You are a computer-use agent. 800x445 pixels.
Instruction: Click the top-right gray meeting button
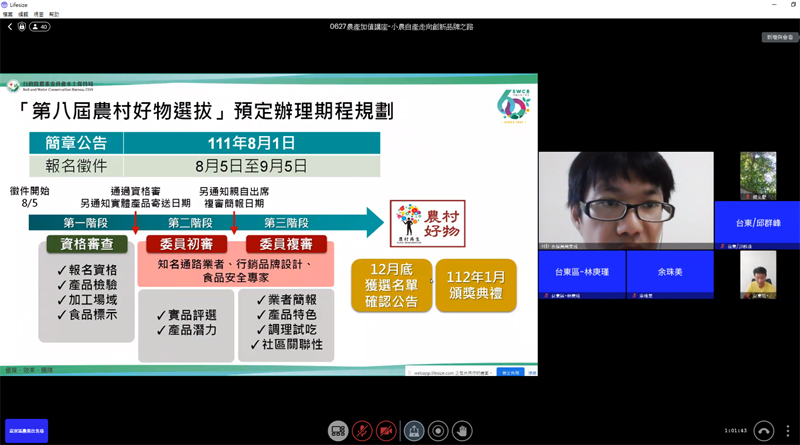778,37
